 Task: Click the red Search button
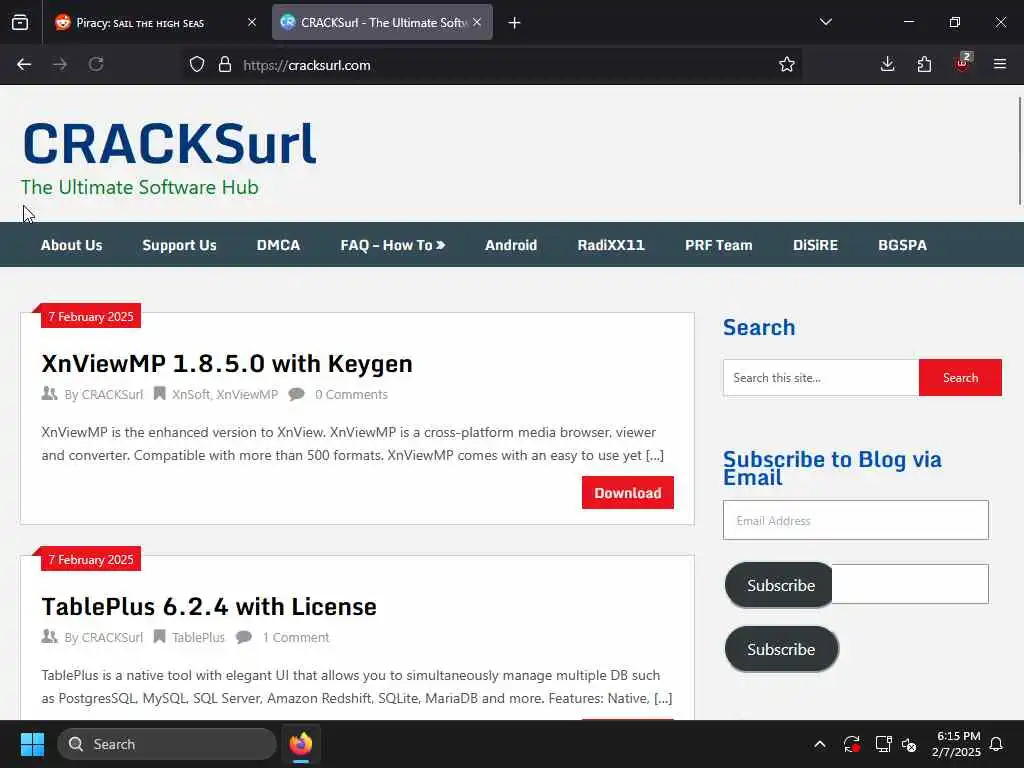tap(960, 377)
